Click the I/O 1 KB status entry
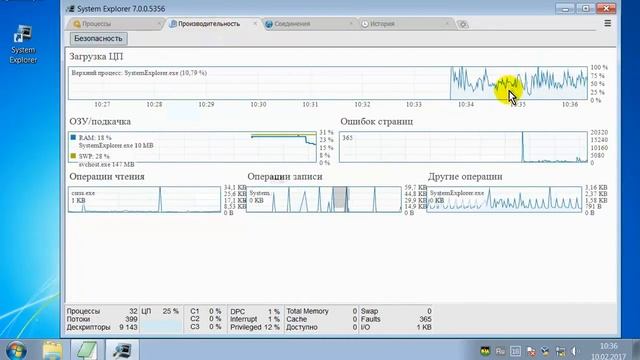 tap(396, 327)
